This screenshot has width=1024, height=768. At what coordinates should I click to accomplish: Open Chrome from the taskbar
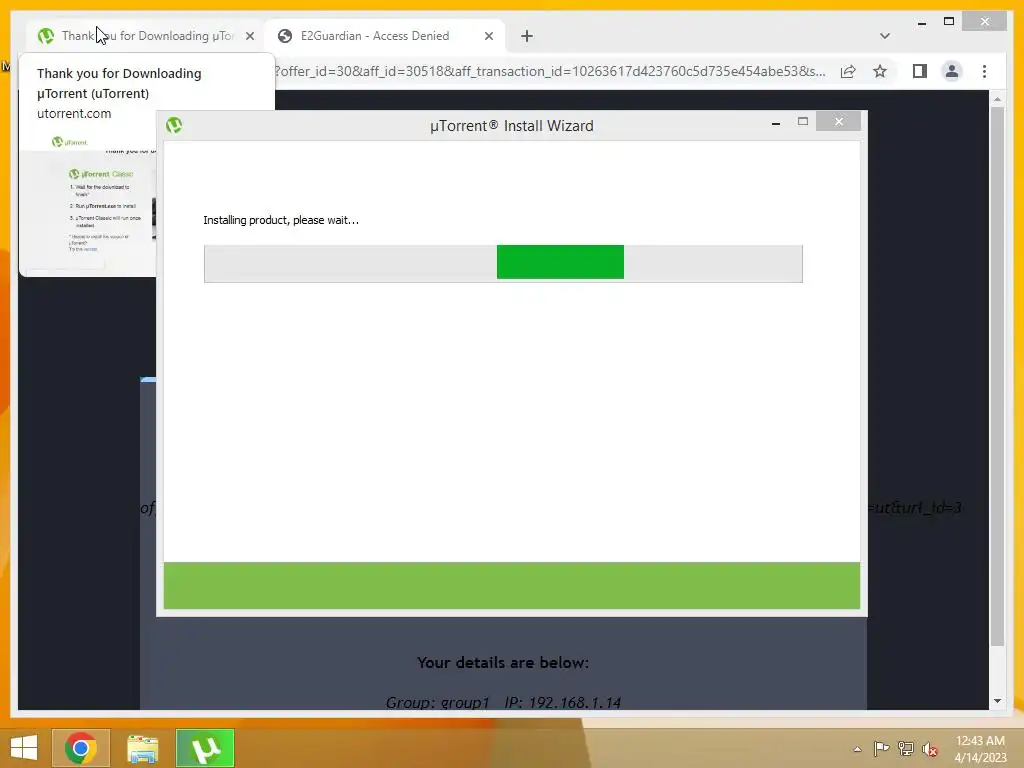tap(80, 748)
